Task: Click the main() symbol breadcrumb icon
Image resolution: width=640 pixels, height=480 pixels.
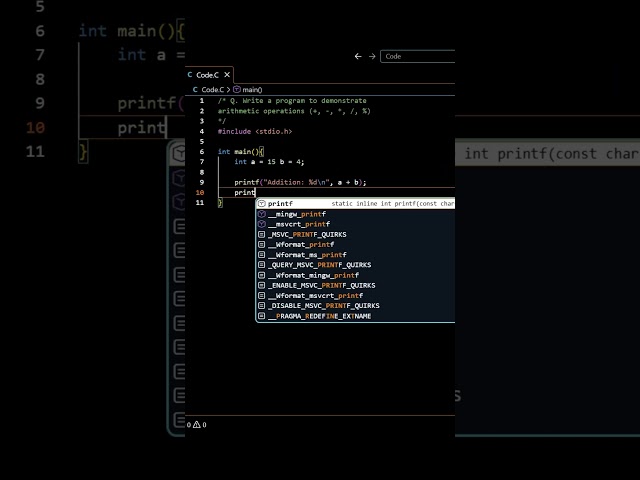Action: pyautogui.click(x=237, y=89)
